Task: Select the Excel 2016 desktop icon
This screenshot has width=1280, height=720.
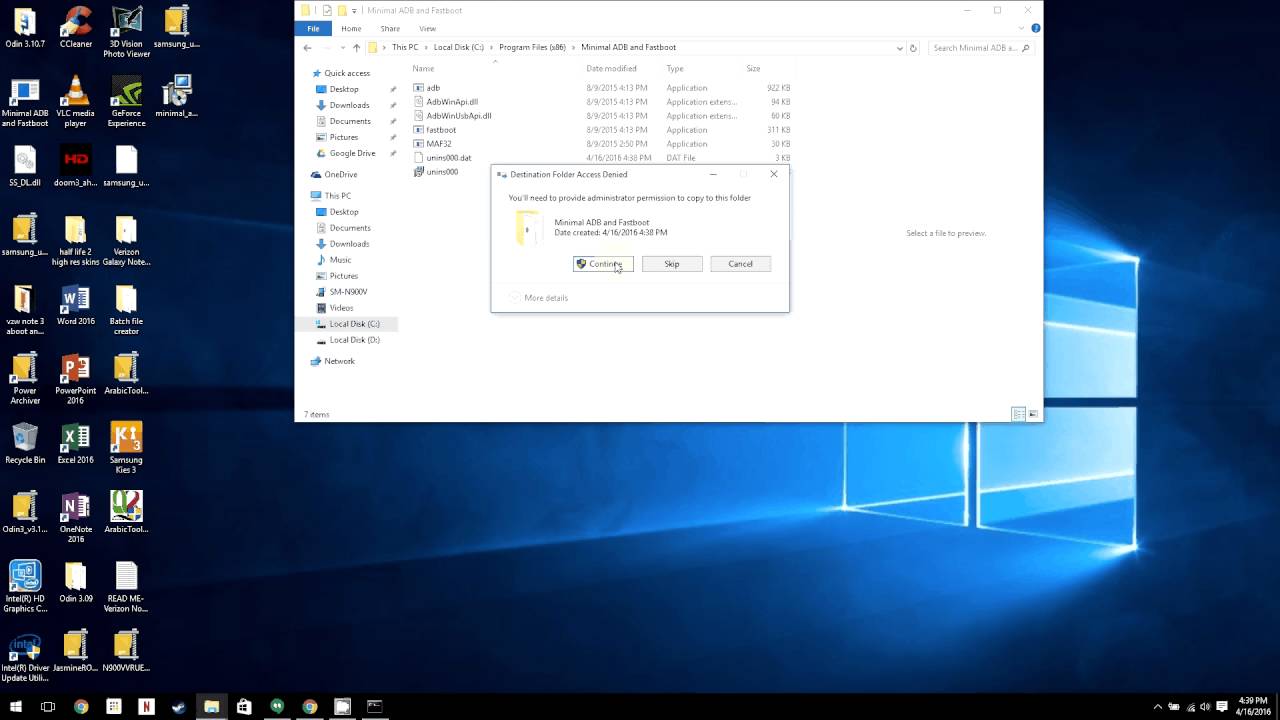Action: [x=76, y=444]
